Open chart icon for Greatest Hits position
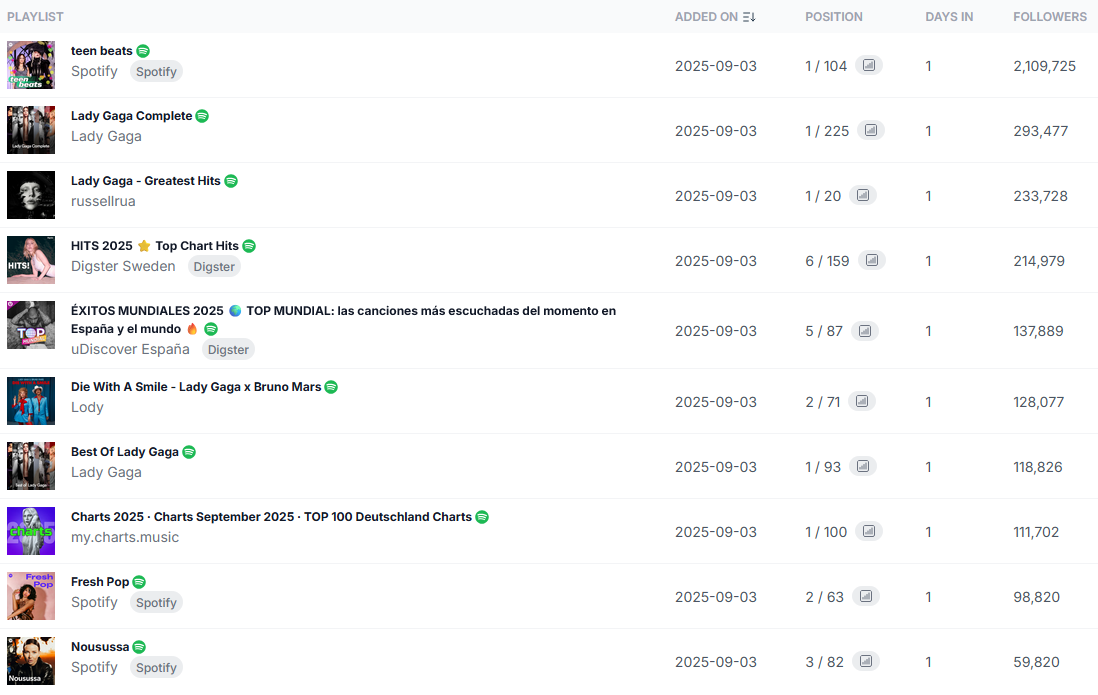Viewport: 1098px width, 695px height. [863, 195]
